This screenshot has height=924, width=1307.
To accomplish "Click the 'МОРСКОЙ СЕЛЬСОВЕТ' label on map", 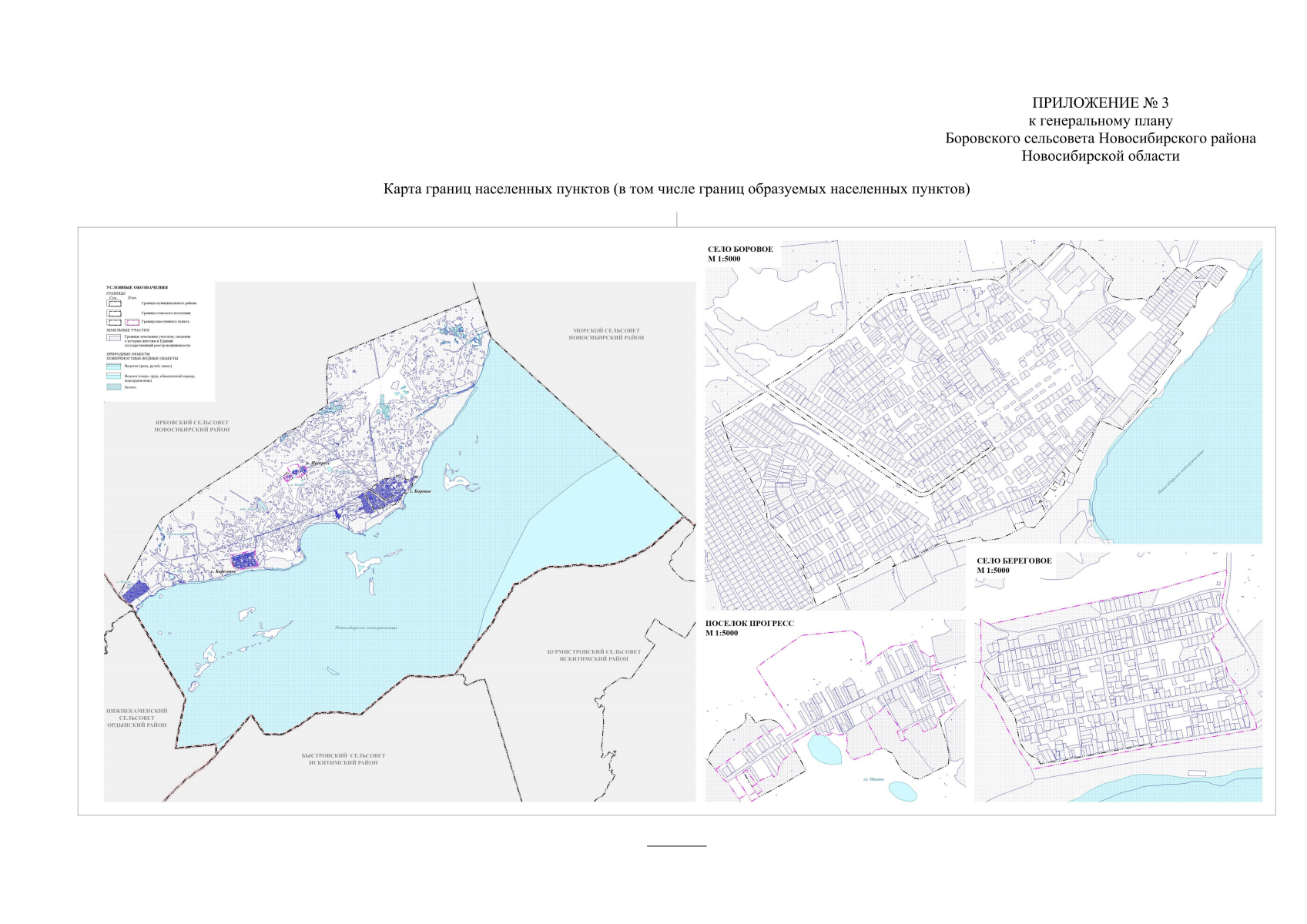I will coord(606,330).
